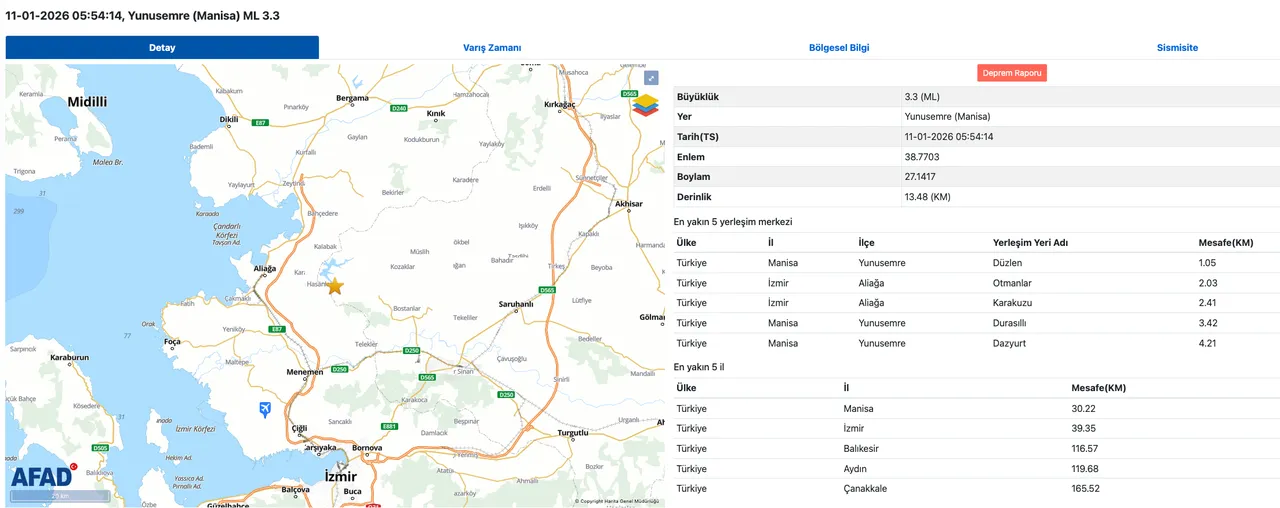Viewport: 1280px width, 508px height.
Task: Open the Deprem Raporu report button
Action: click(x=1012, y=73)
